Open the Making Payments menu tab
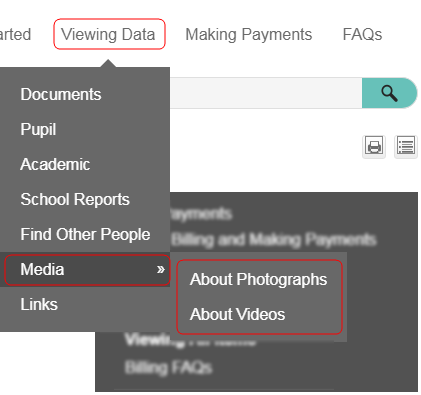This screenshot has width=421, height=395. coord(249,34)
